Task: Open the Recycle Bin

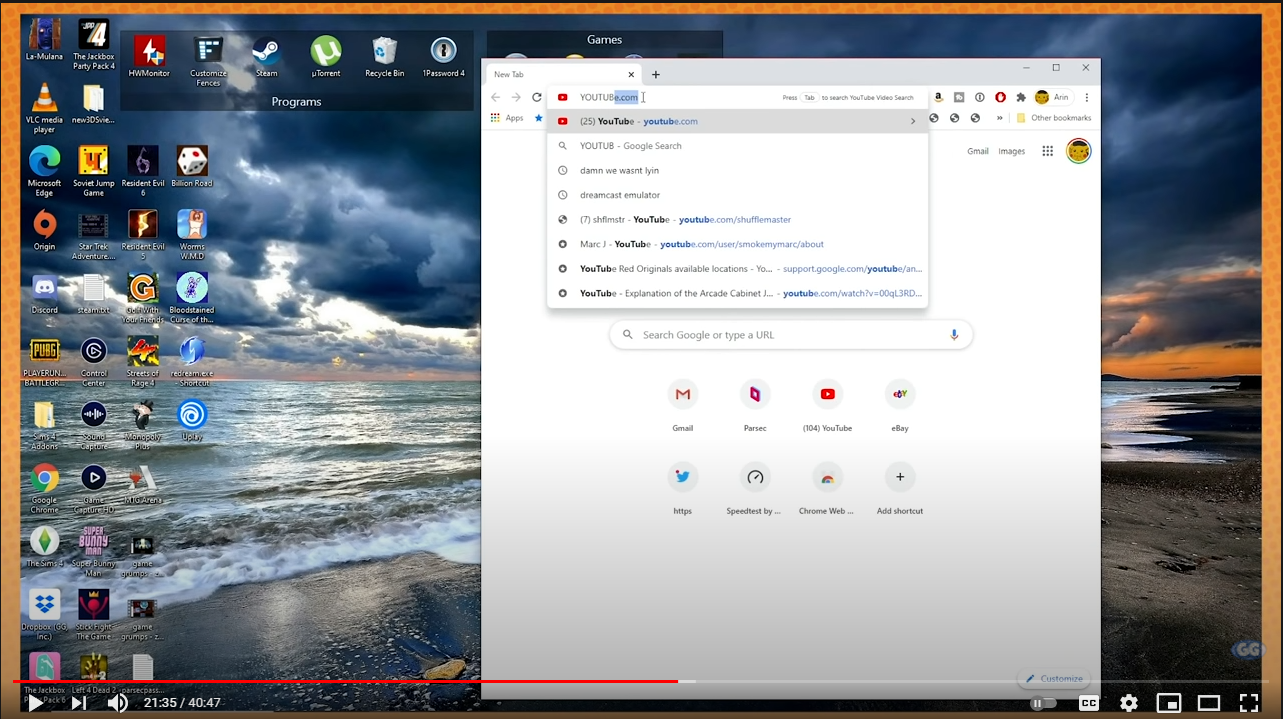Action: (x=385, y=56)
